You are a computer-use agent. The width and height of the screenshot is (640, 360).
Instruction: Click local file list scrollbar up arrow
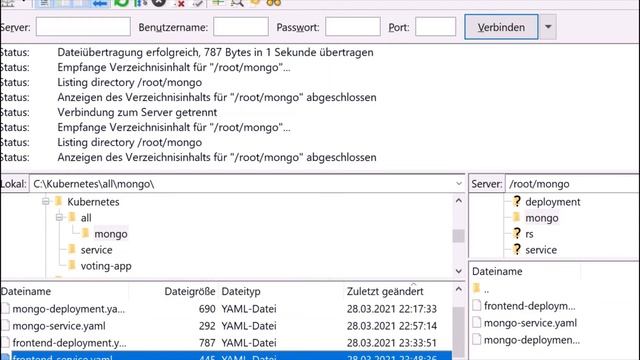pos(459,289)
